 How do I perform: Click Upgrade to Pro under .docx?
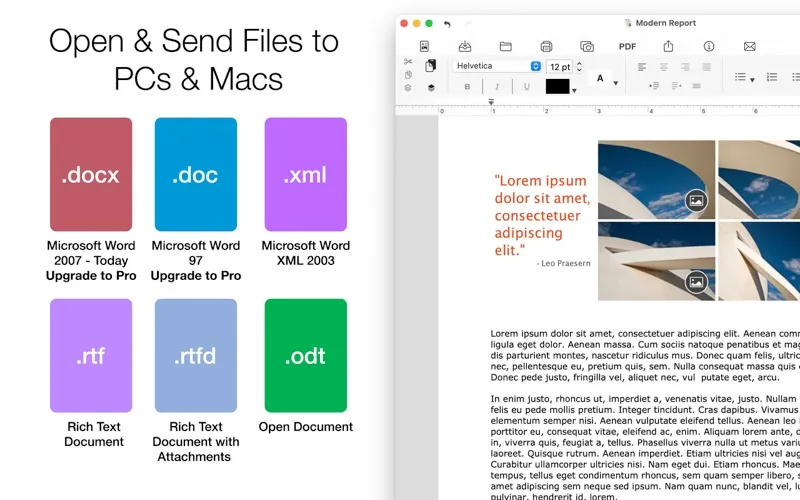(91, 276)
